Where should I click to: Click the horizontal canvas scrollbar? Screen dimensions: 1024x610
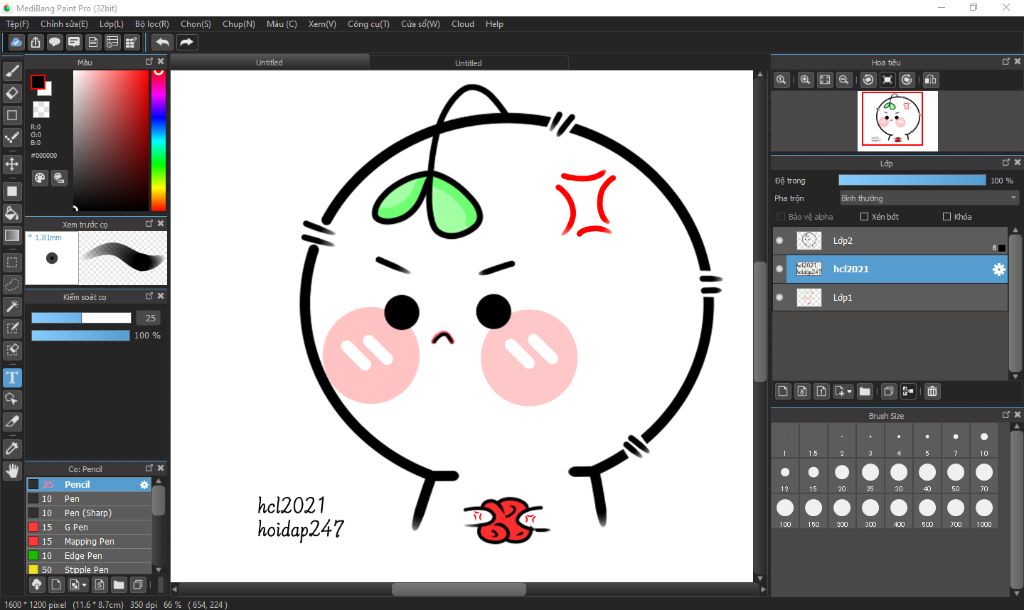click(458, 589)
